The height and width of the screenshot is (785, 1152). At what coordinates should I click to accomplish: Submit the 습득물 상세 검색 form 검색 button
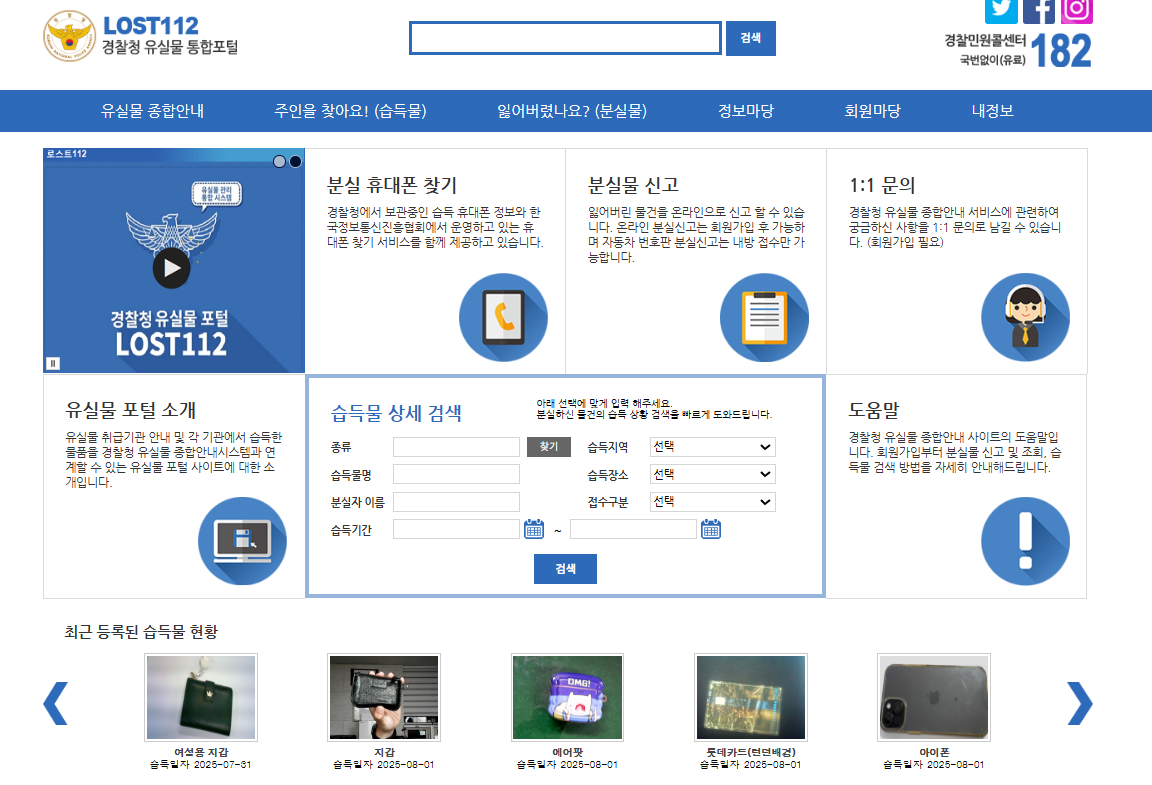[565, 569]
